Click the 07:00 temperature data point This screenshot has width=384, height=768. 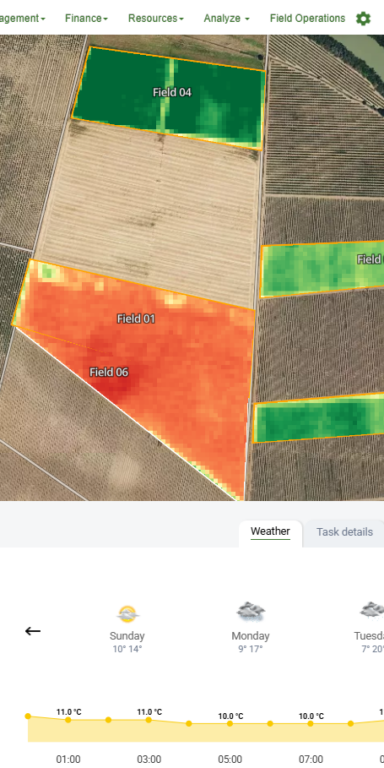[x=311, y=723]
